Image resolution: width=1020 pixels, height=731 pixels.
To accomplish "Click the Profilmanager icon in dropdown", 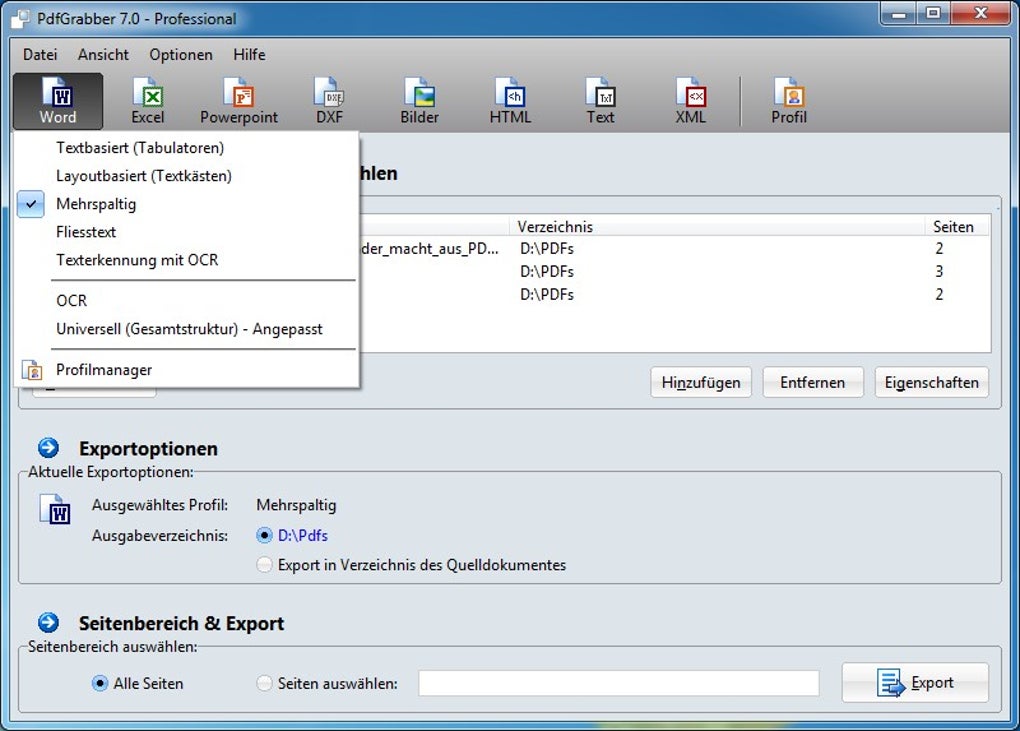I will tap(32, 370).
